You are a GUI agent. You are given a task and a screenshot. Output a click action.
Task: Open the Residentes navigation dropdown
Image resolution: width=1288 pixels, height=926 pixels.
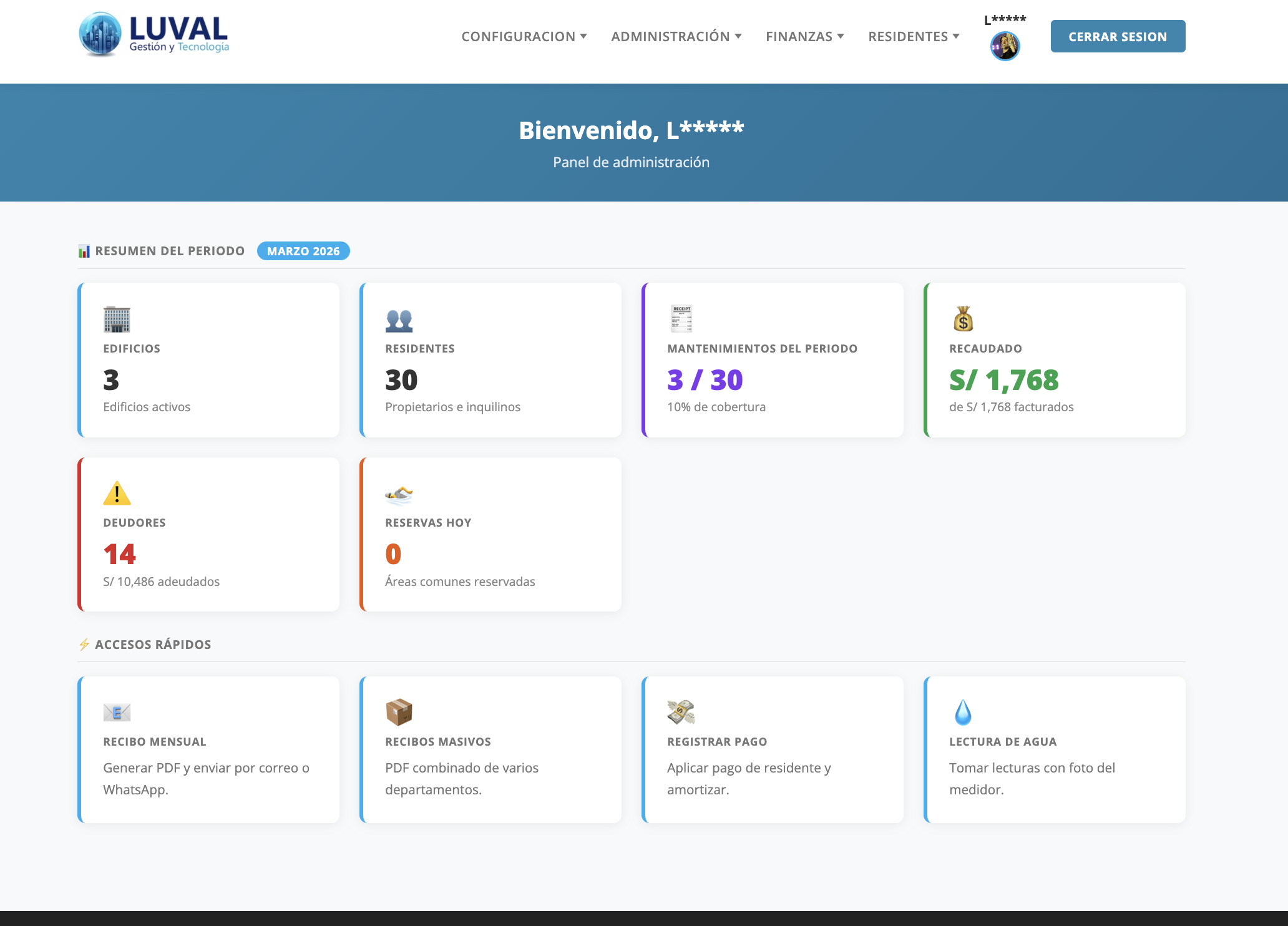[x=914, y=37]
